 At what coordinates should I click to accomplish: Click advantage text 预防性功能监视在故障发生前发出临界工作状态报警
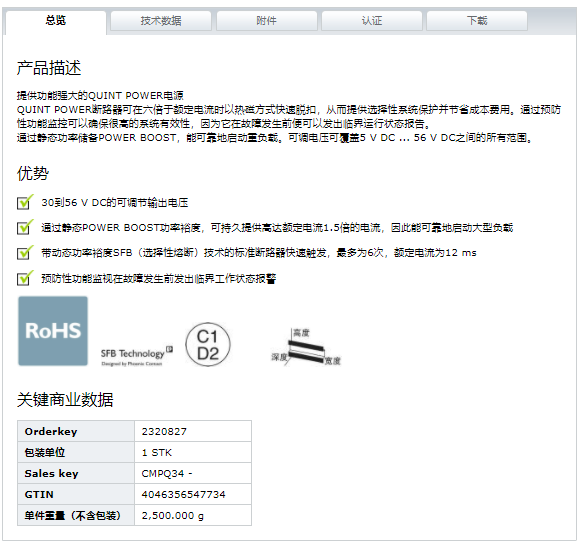pyautogui.click(x=159, y=278)
